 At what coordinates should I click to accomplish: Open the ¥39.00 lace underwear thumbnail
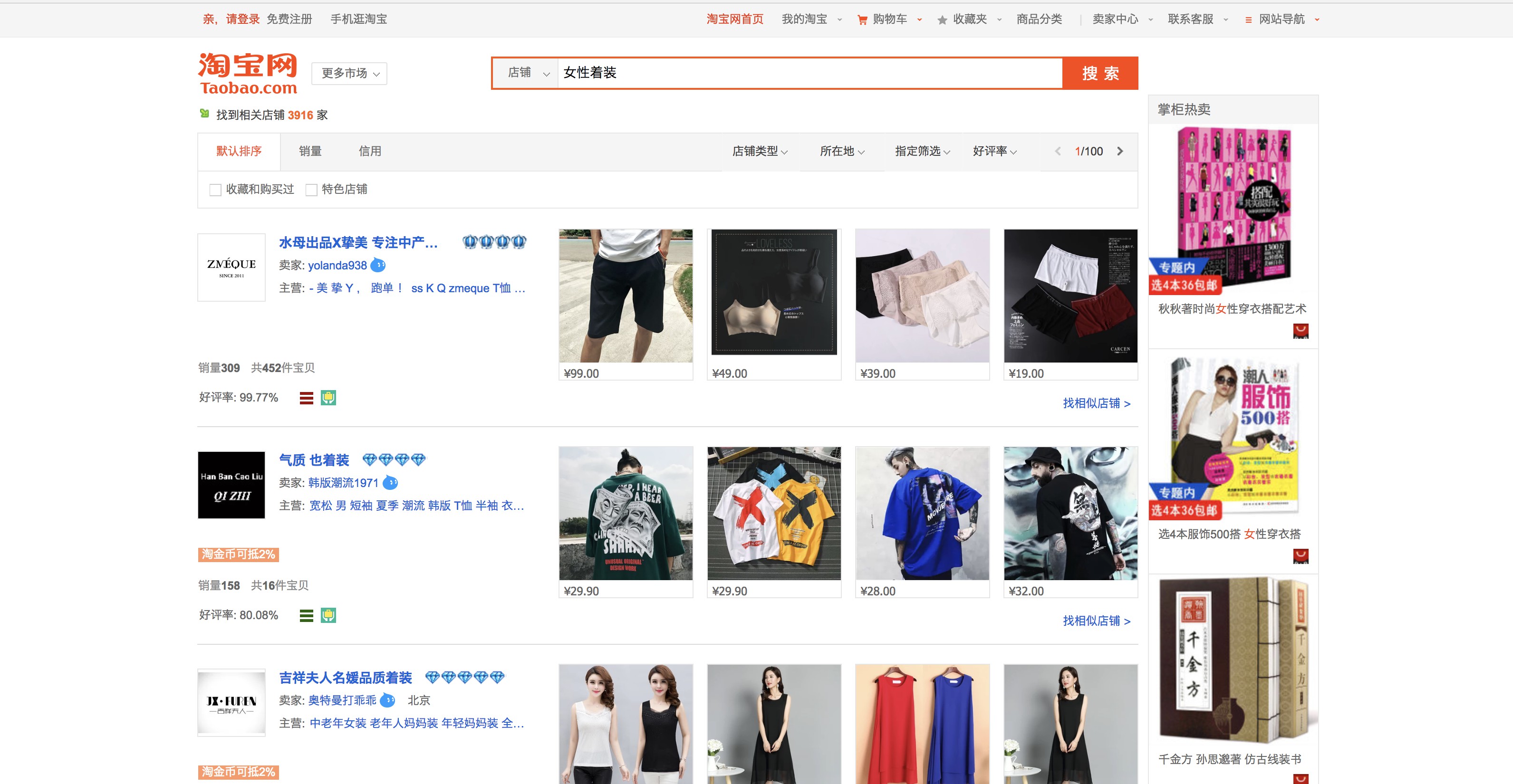(x=922, y=296)
